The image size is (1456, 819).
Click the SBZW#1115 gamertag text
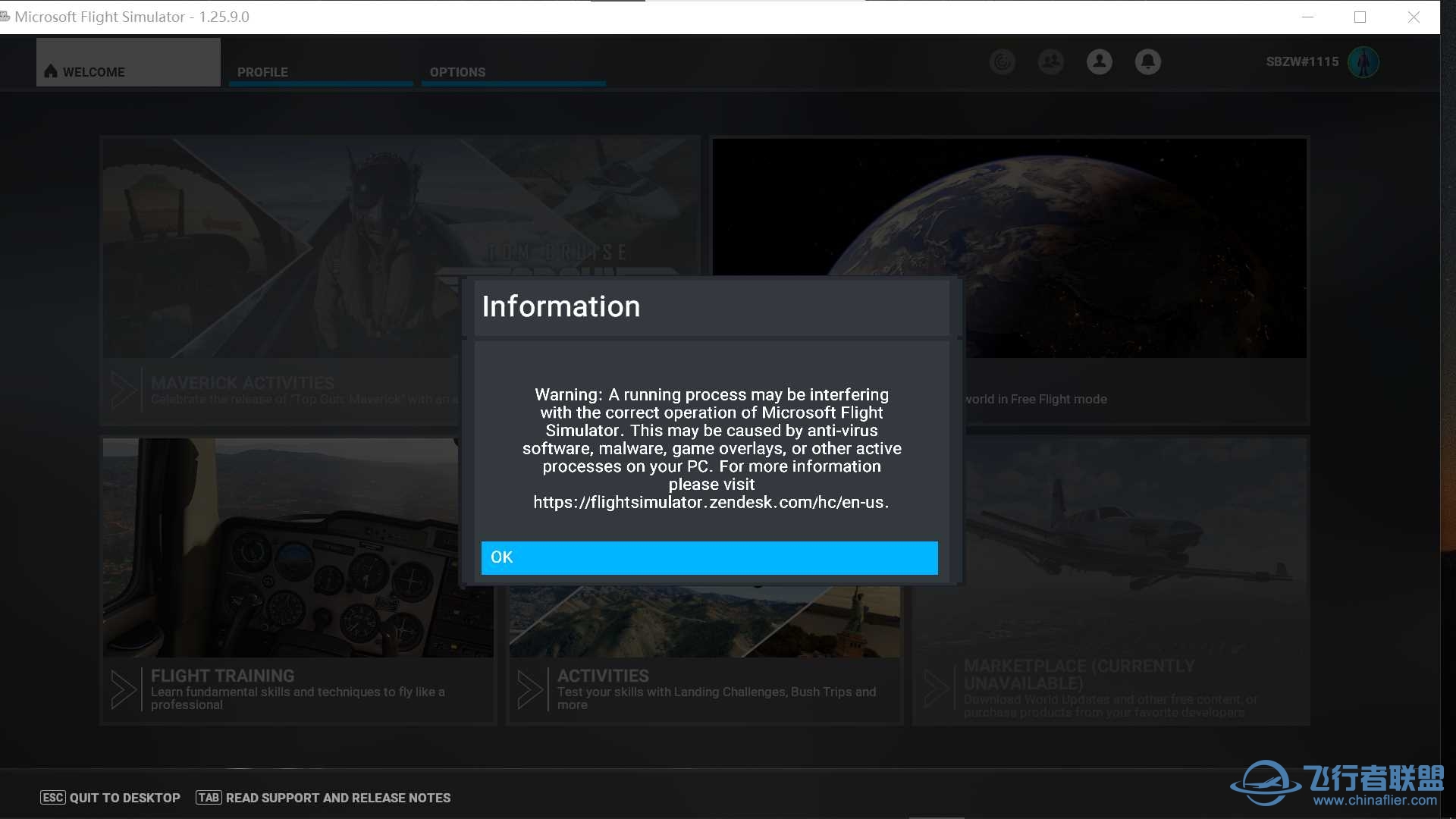coord(1302,61)
